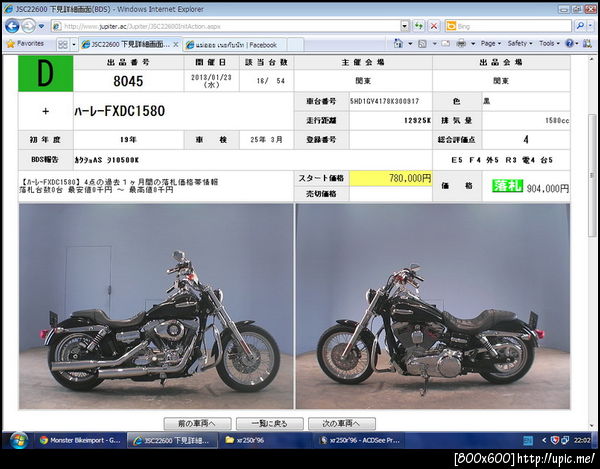Go to next vehicle 次の車両へ
The height and width of the screenshot is (469, 600).
click(x=342, y=423)
